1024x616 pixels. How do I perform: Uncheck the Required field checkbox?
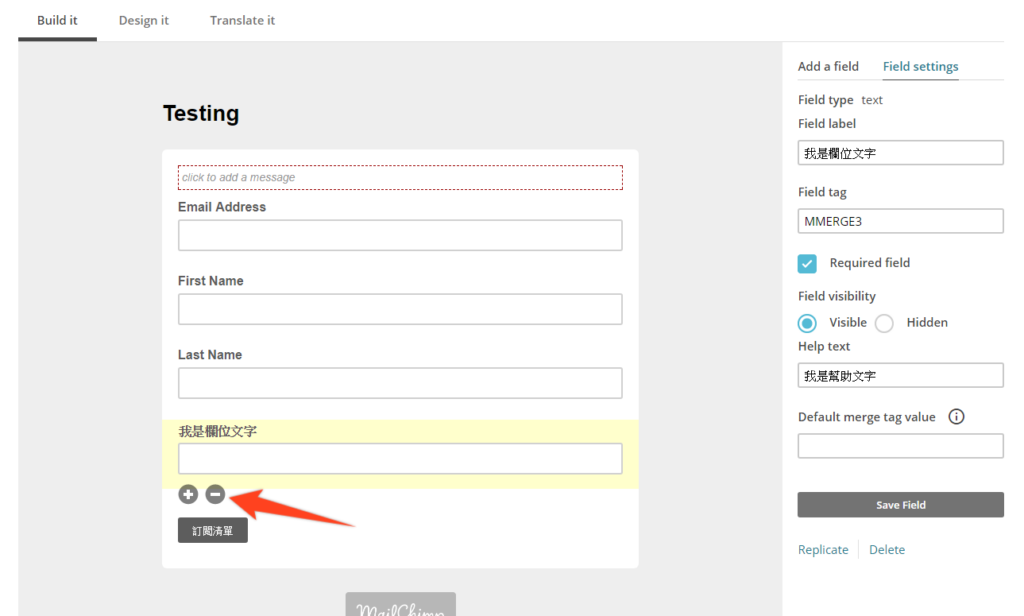point(807,263)
